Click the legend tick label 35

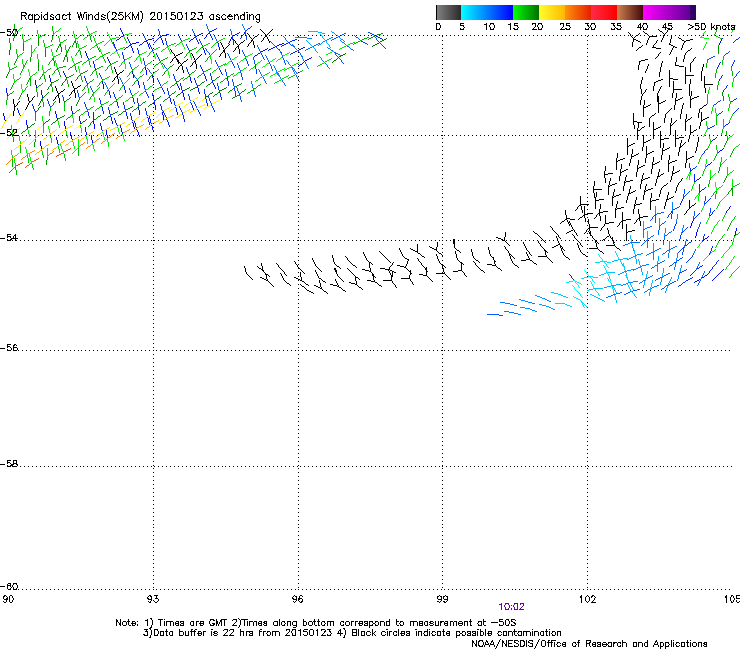coord(616,27)
